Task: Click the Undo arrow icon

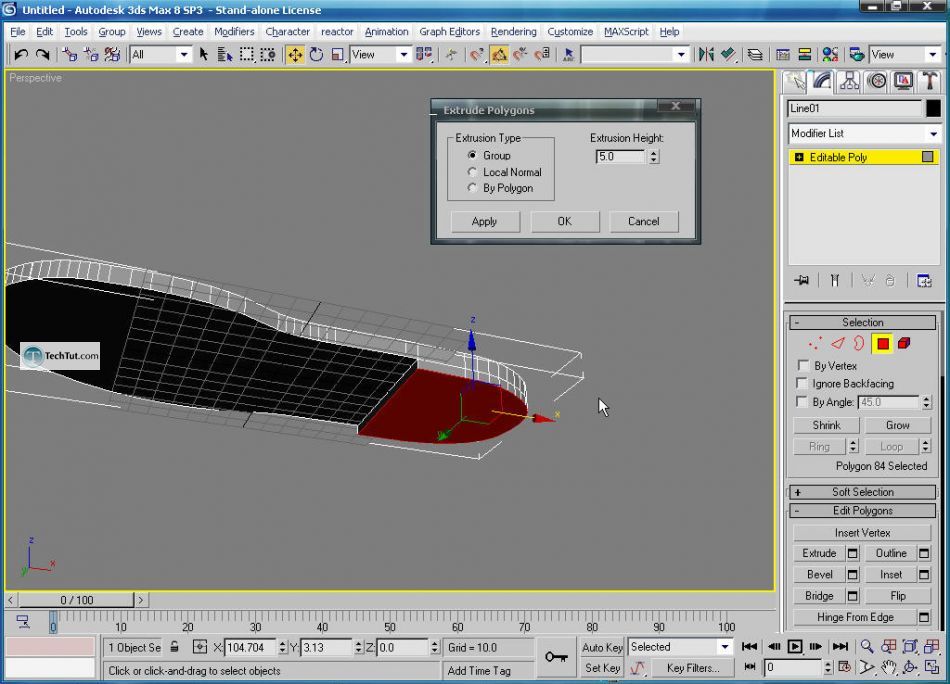Action: [21, 55]
